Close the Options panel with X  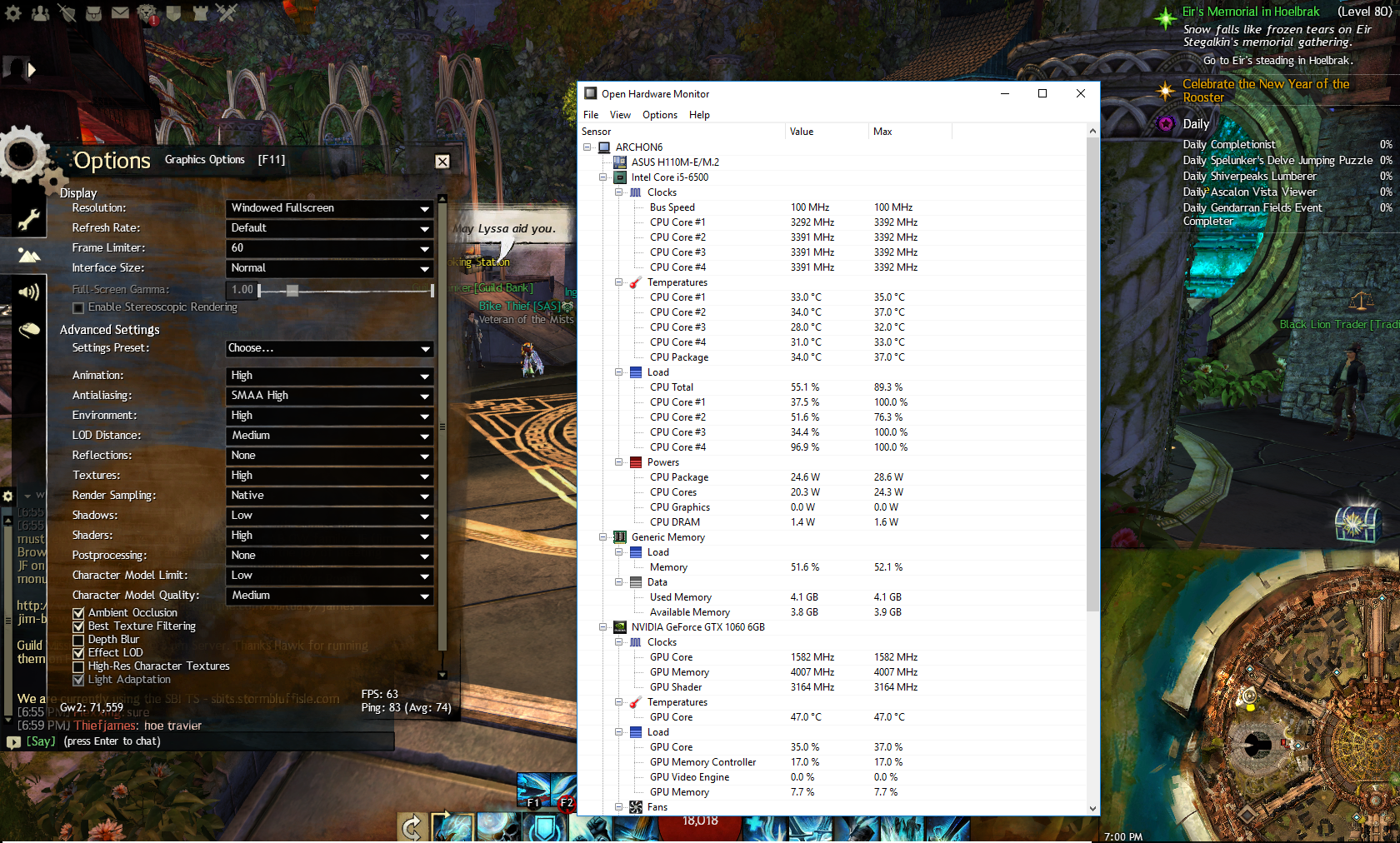[442, 162]
